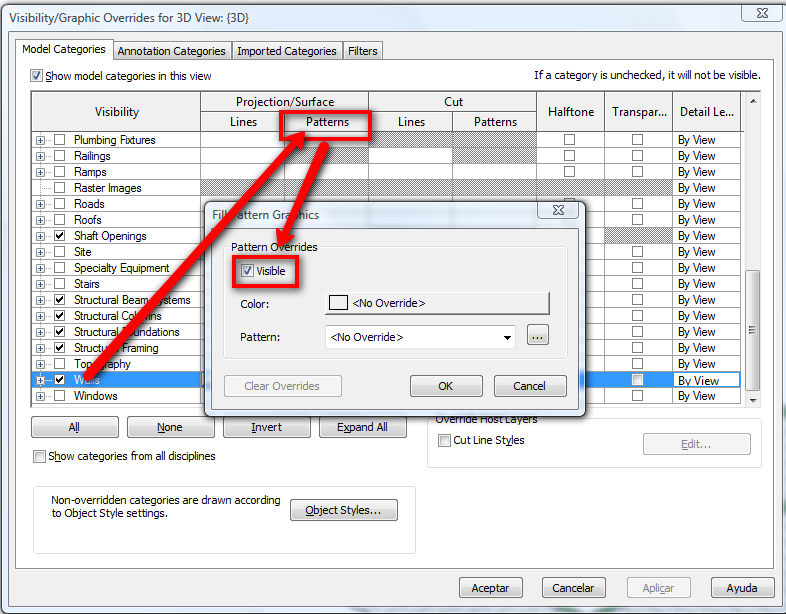Click Expand All button
Viewport: 786px width, 614px height.
point(362,427)
